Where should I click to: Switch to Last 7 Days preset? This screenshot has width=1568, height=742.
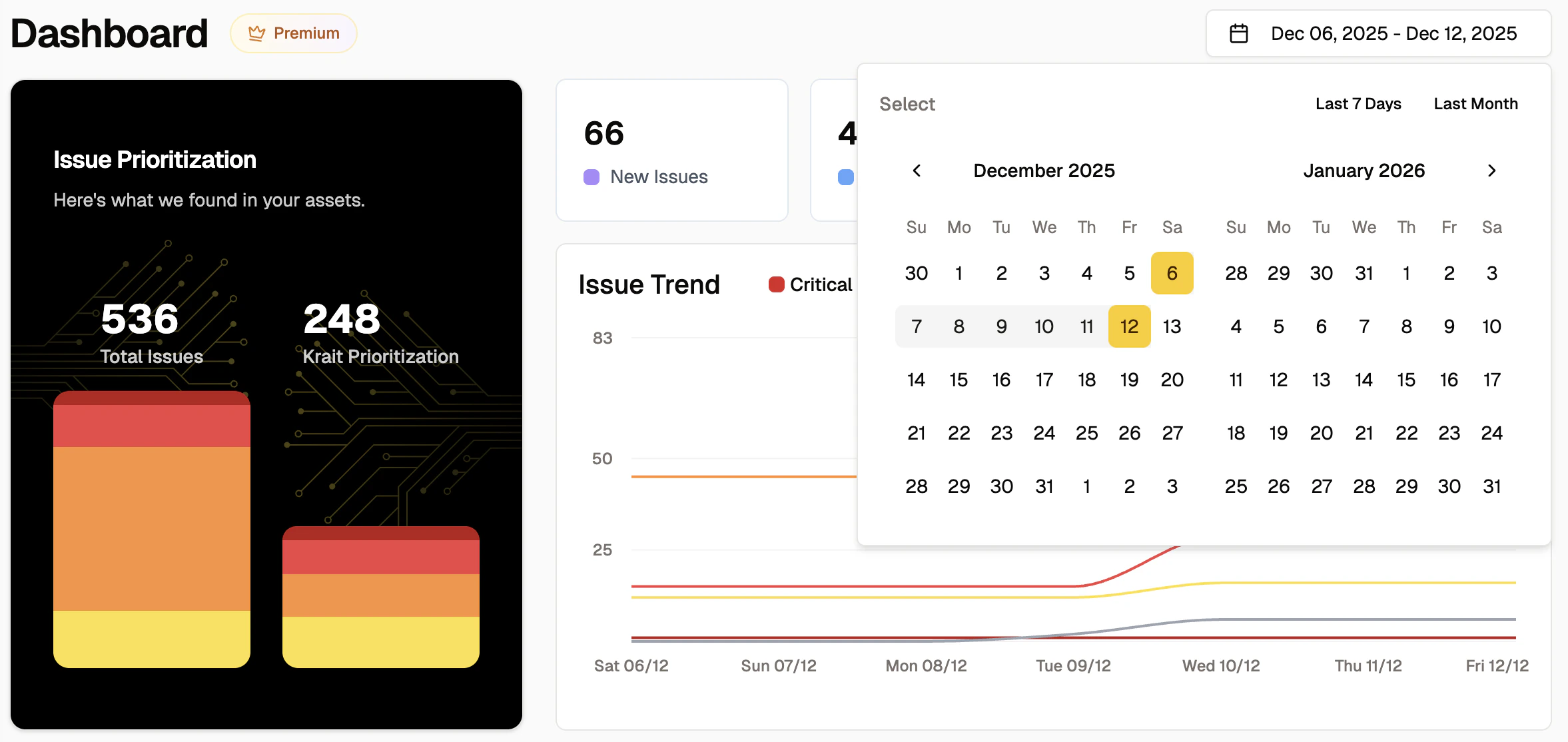click(x=1358, y=104)
